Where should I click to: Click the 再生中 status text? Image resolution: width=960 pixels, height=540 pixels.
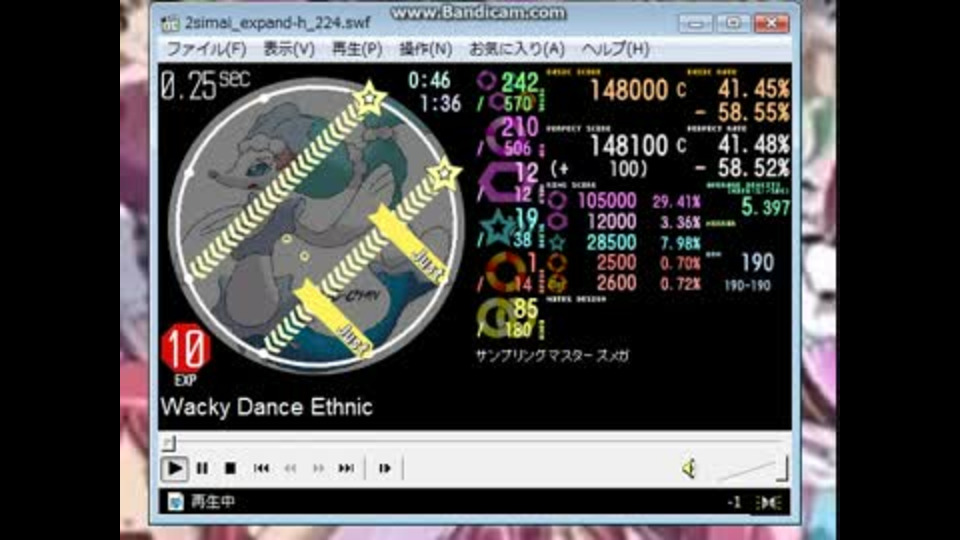(x=213, y=502)
